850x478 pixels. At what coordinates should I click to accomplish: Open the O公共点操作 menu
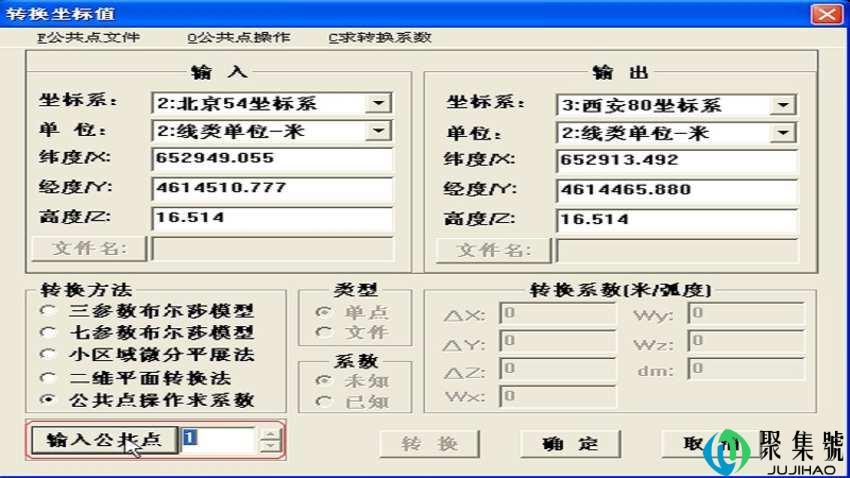(x=238, y=38)
